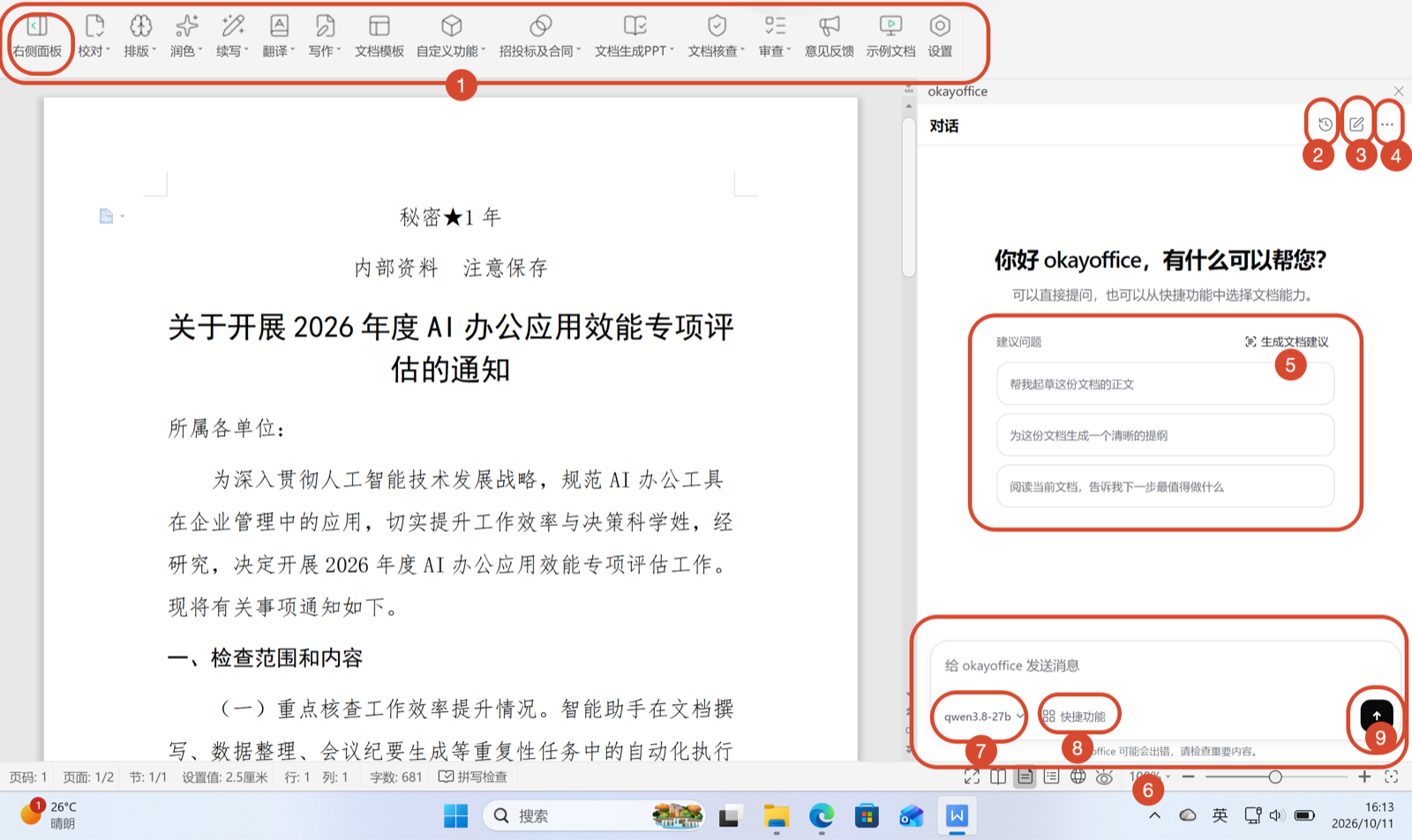The image size is (1412, 840).
Task: Open 文档模板 document templates
Action: coord(379,38)
